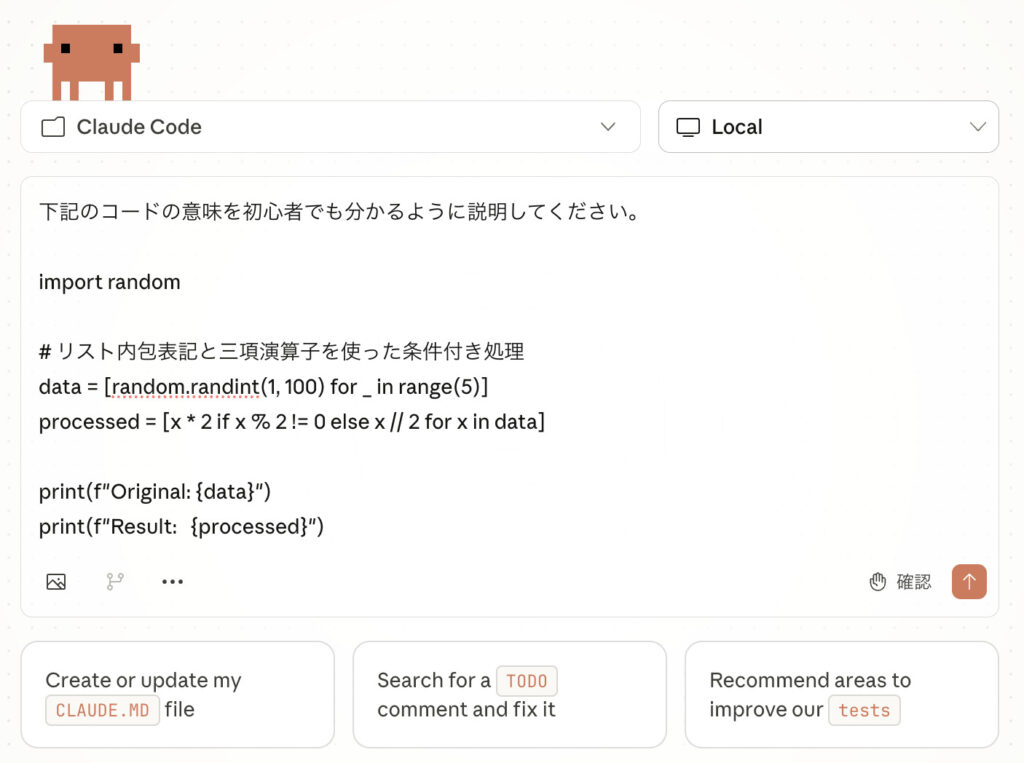Viewport: 1024px width, 763px height.
Task: Send the prompt with the orange arrow
Action: click(x=969, y=581)
